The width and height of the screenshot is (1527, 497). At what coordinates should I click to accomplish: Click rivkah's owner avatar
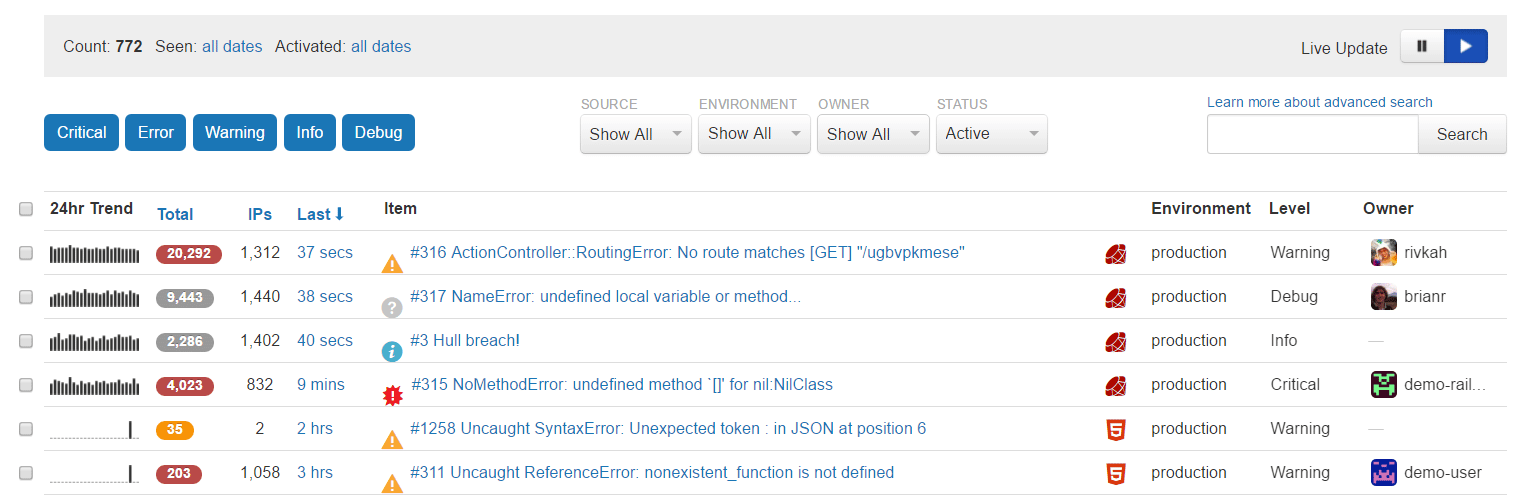[x=1384, y=253]
